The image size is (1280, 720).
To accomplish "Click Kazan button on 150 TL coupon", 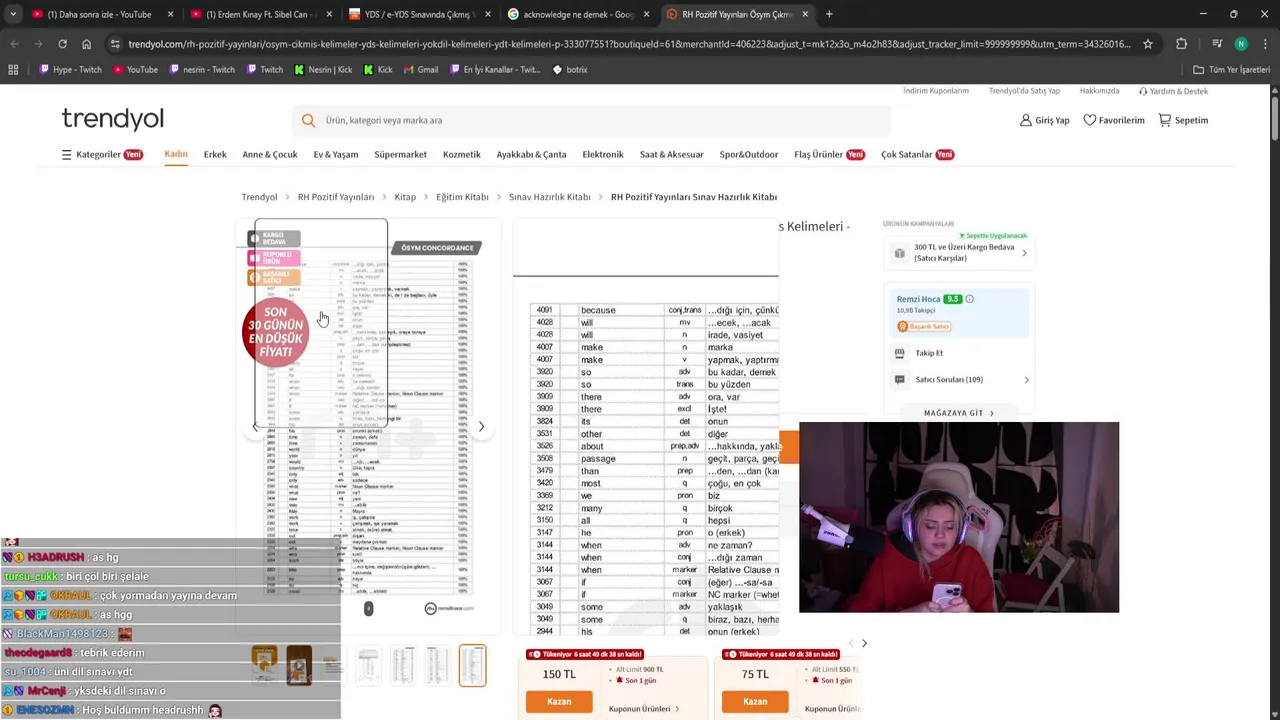I will 559,702.
